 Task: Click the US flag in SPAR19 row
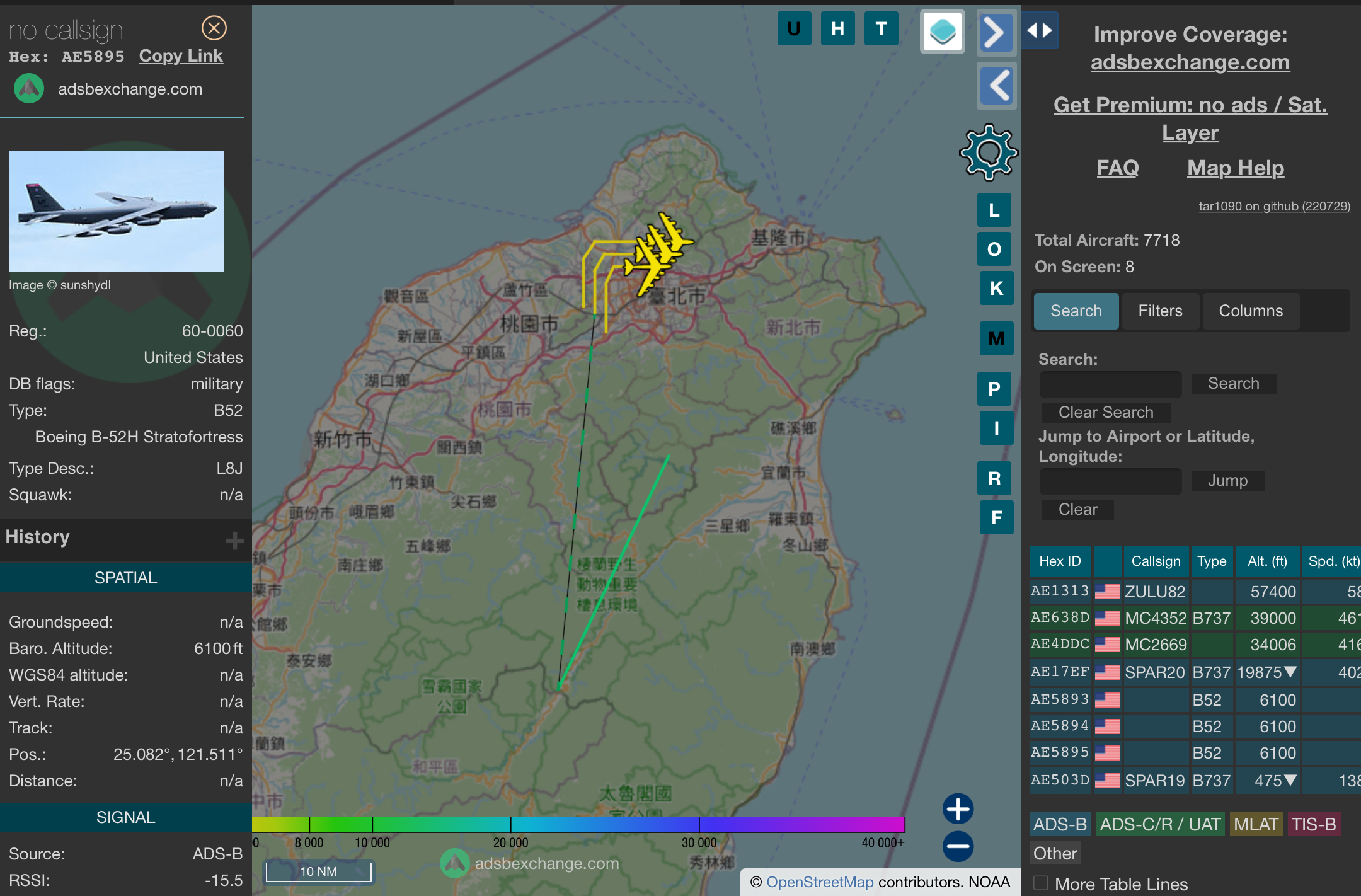(x=1107, y=781)
